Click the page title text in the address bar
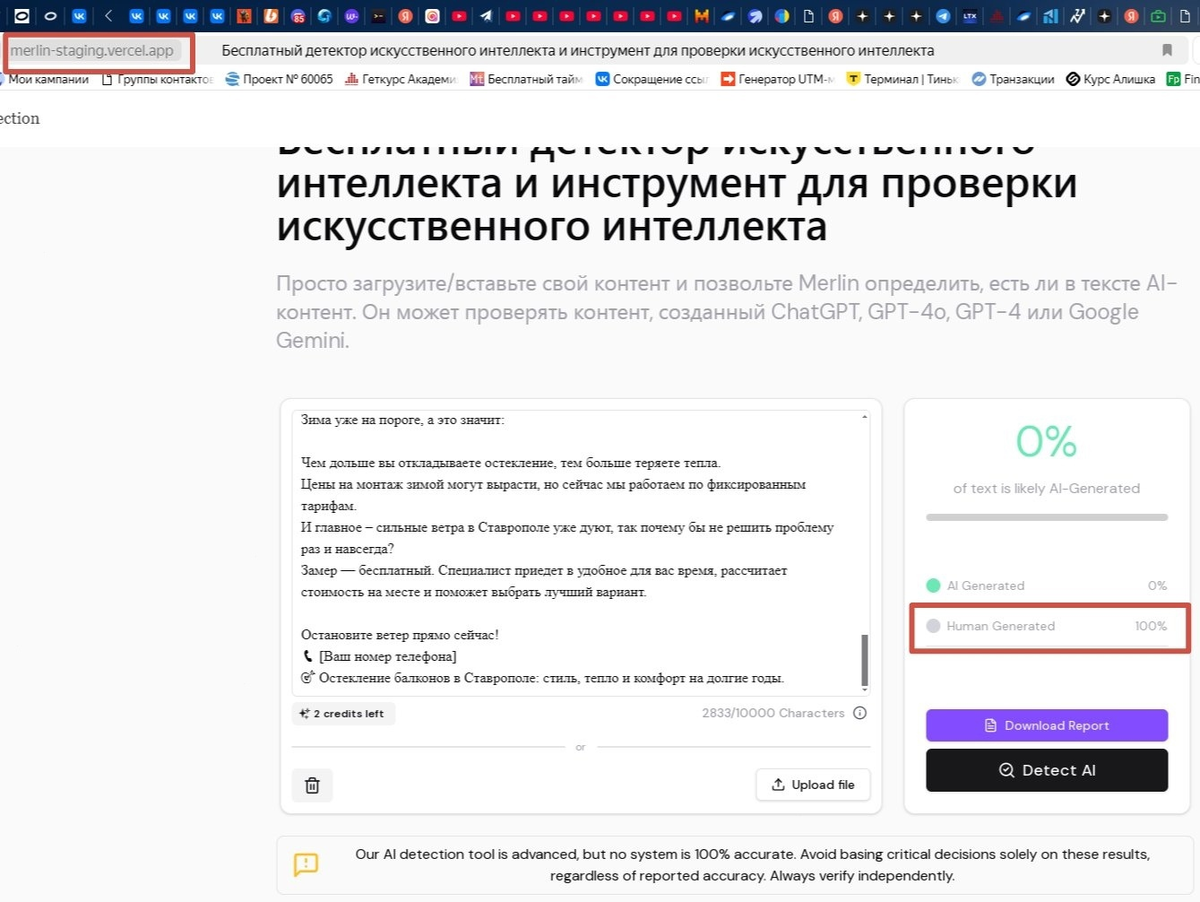Image resolution: width=1200 pixels, height=902 pixels. [x=578, y=50]
